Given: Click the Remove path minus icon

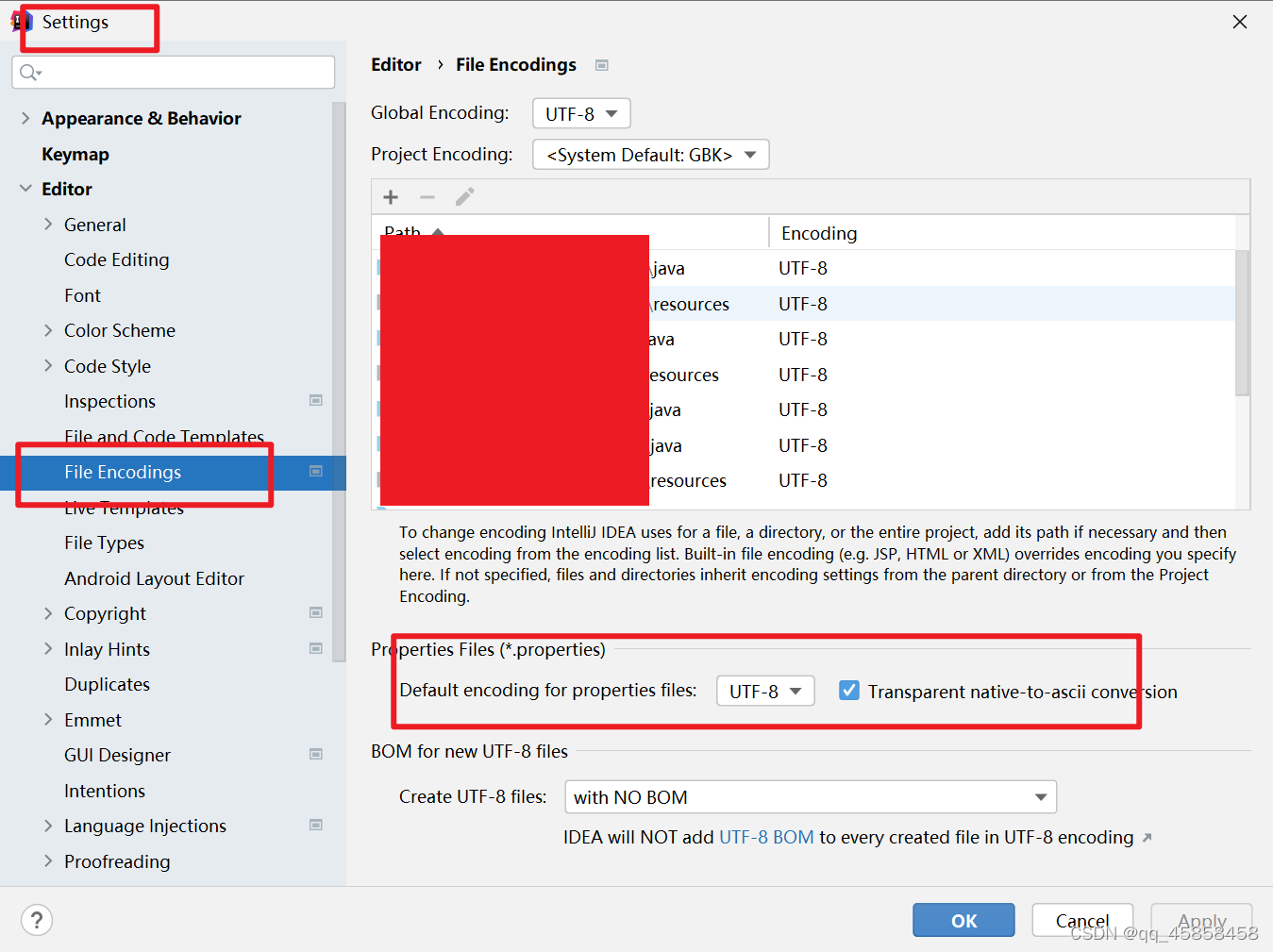Looking at the screenshot, I should pos(427,197).
